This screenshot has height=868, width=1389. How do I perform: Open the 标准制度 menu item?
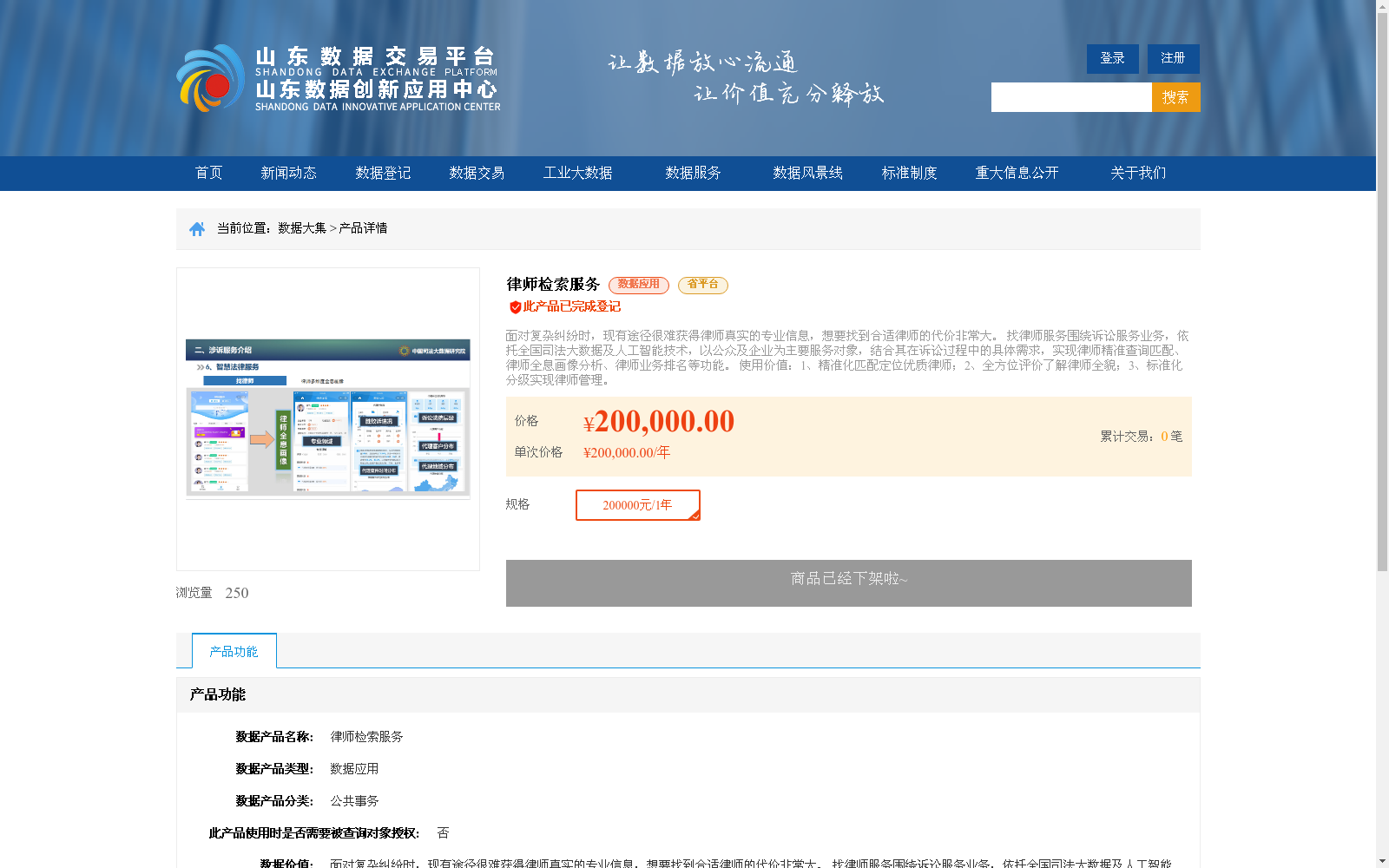909,173
